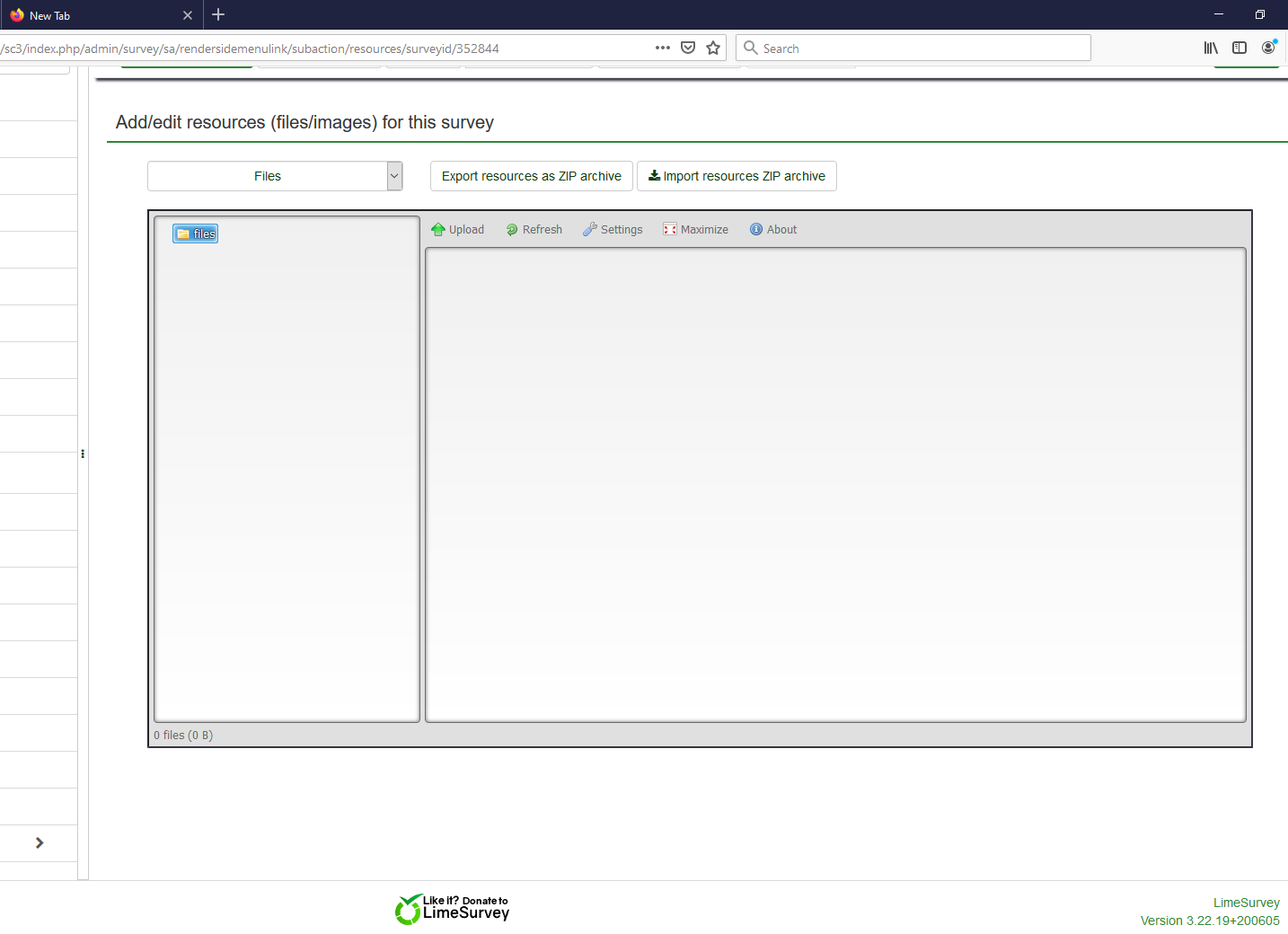Screen dimensions: 1288x934
Task: Expand the collapsed sidebar with chevron arrow
Action: 40,842
